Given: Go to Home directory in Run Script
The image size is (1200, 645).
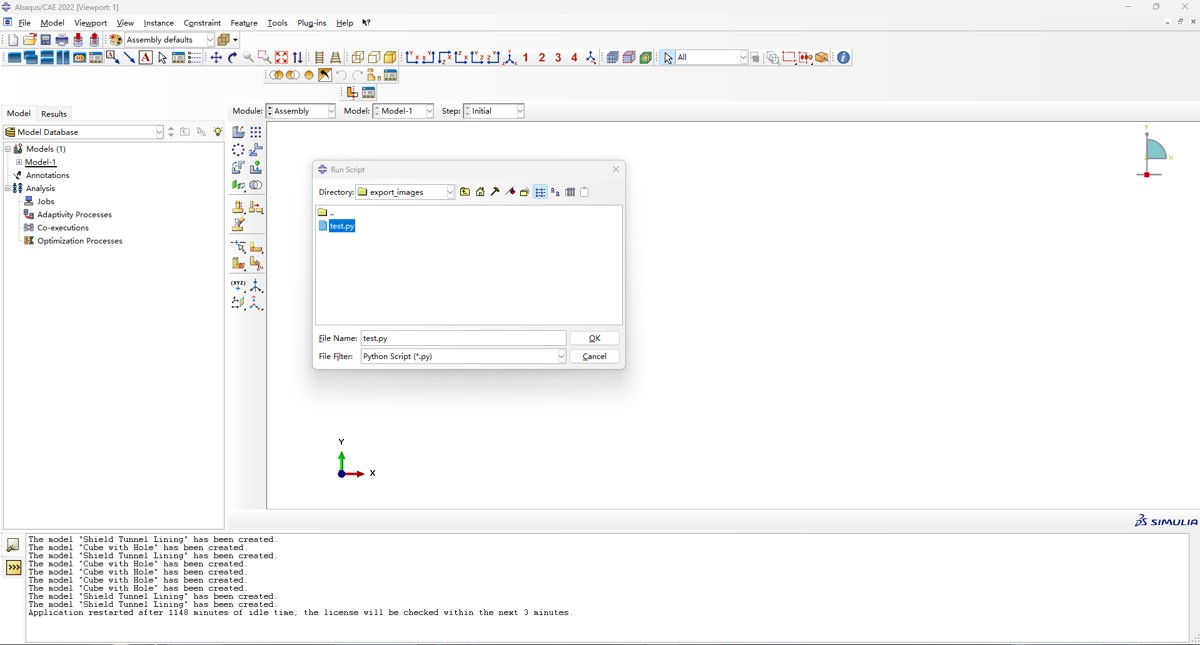Looking at the screenshot, I should pyautogui.click(x=480, y=192).
